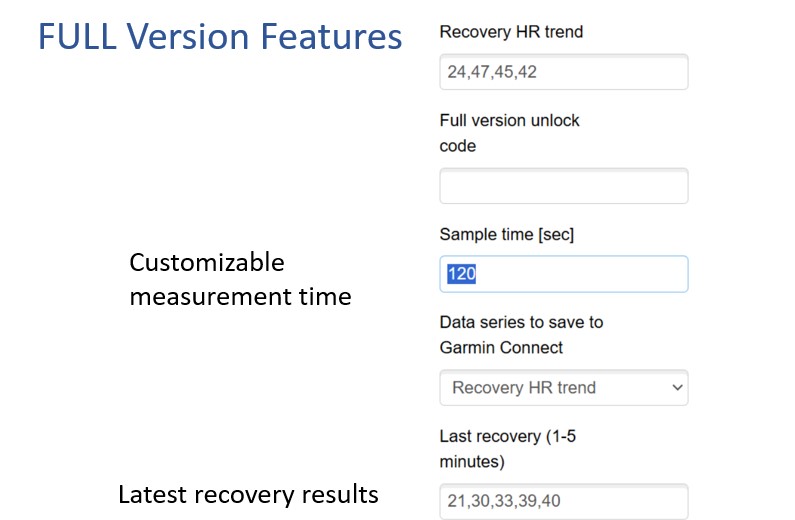The height and width of the screenshot is (520, 795).
Task: Select the Sample time field showing 120
Action: (564, 274)
